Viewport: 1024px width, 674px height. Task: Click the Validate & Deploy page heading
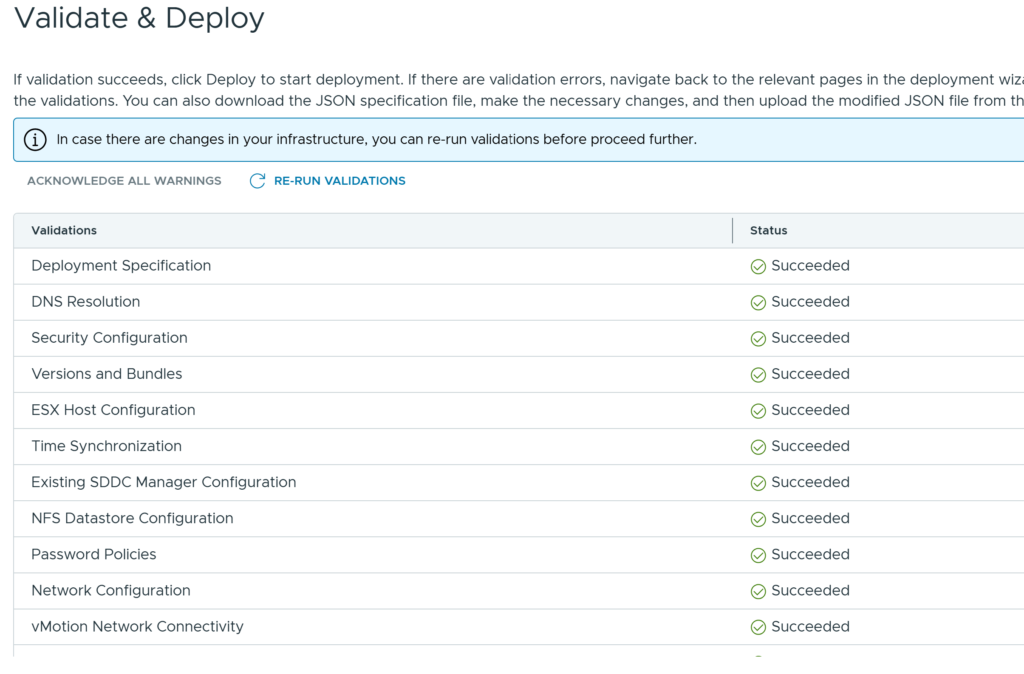pos(139,18)
